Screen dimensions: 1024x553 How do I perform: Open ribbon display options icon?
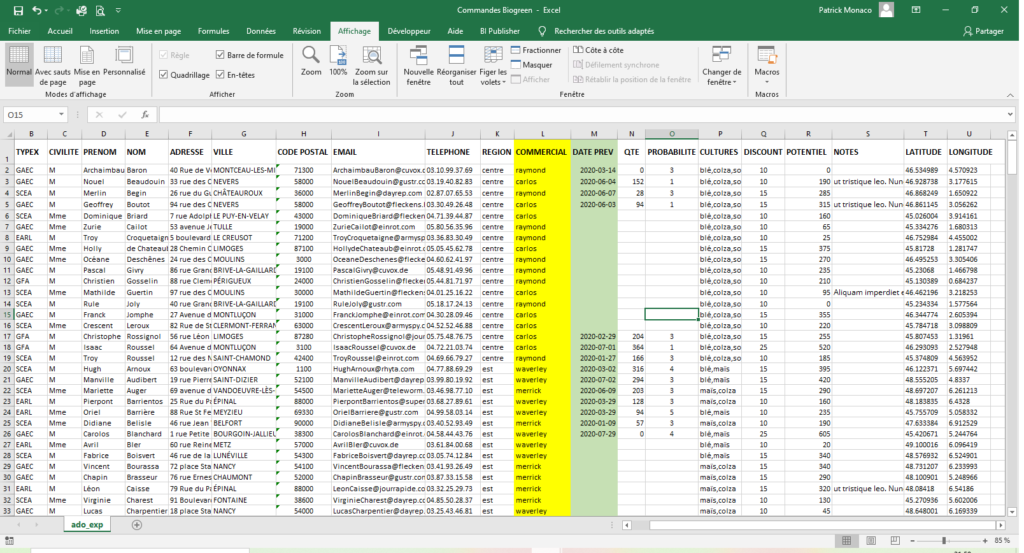pyautogui.click(x=916, y=10)
